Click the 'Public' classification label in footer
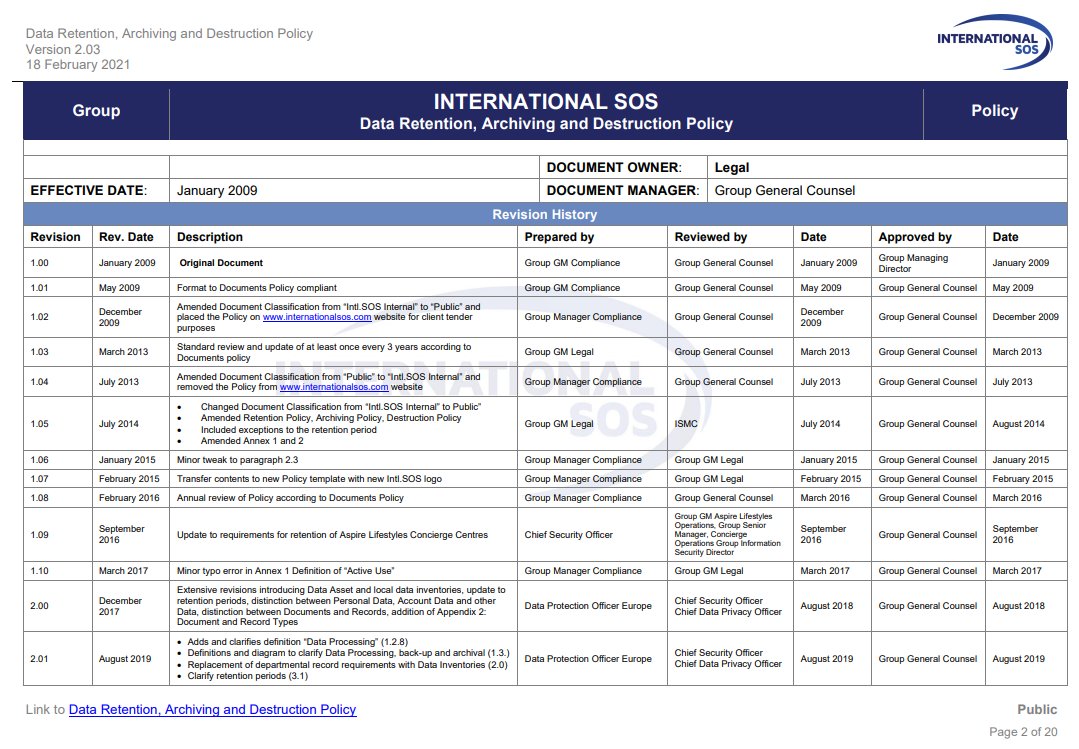This screenshot has height=749, width=1079. [1037, 709]
